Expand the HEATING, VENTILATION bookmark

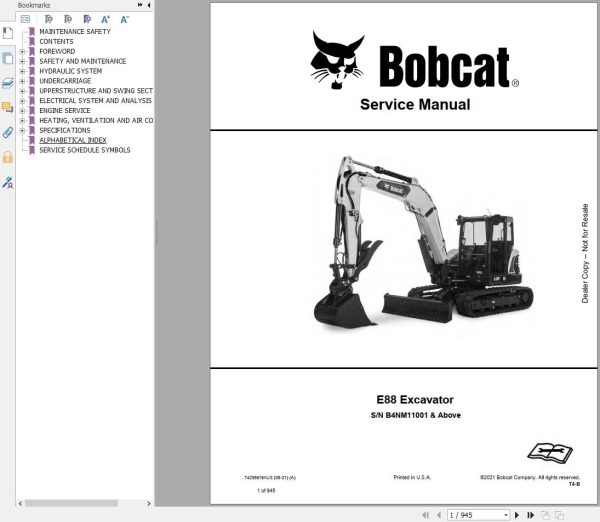tap(22, 121)
